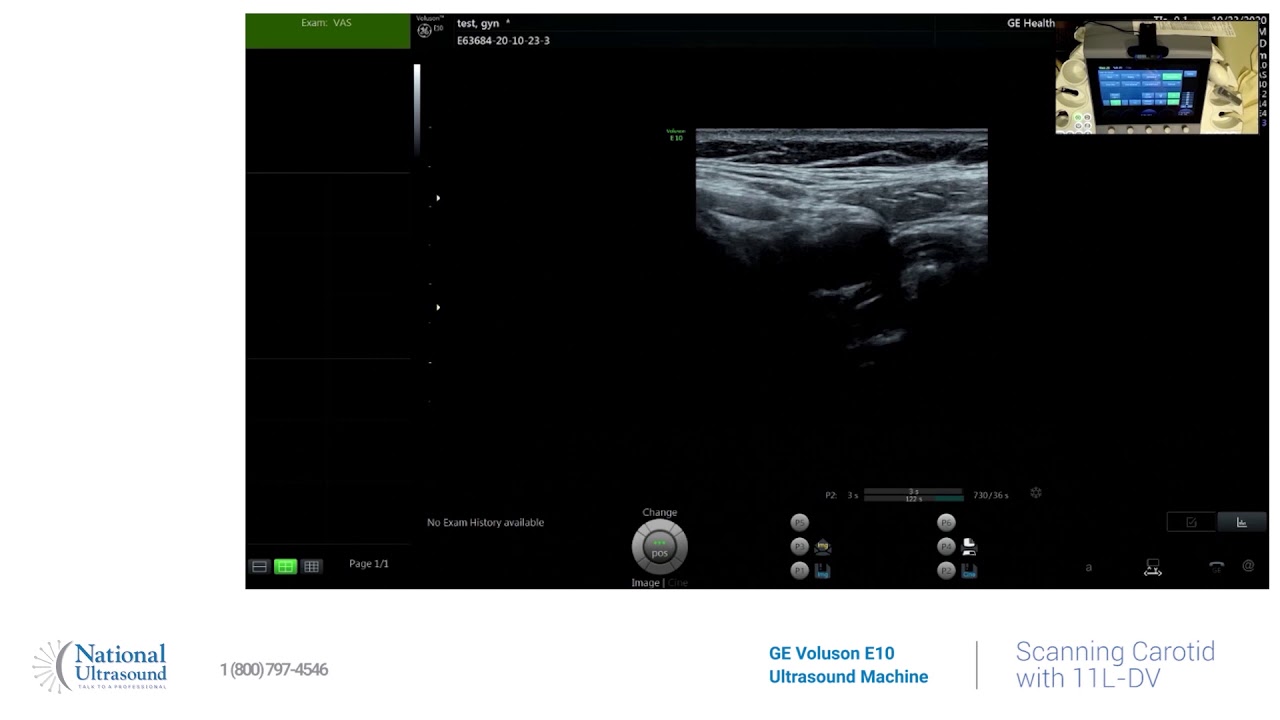Click the P2 save cine disk icon
The image size is (1280, 720).
tap(969, 571)
